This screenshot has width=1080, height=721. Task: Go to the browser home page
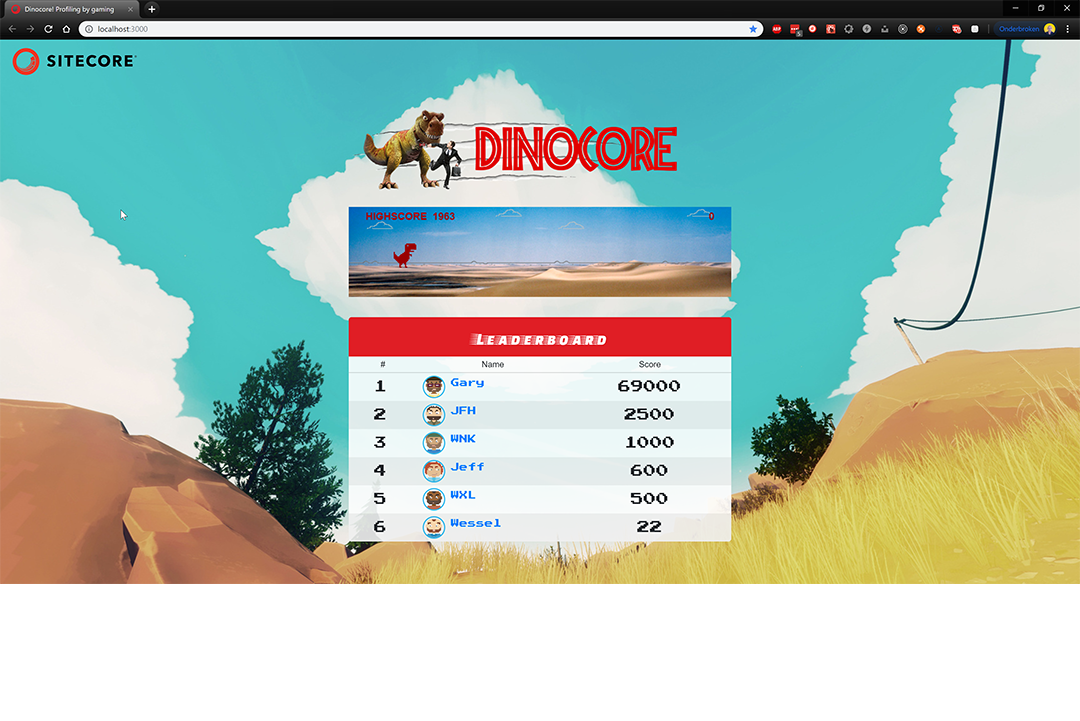pyautogui.click(x=66, y=29)
